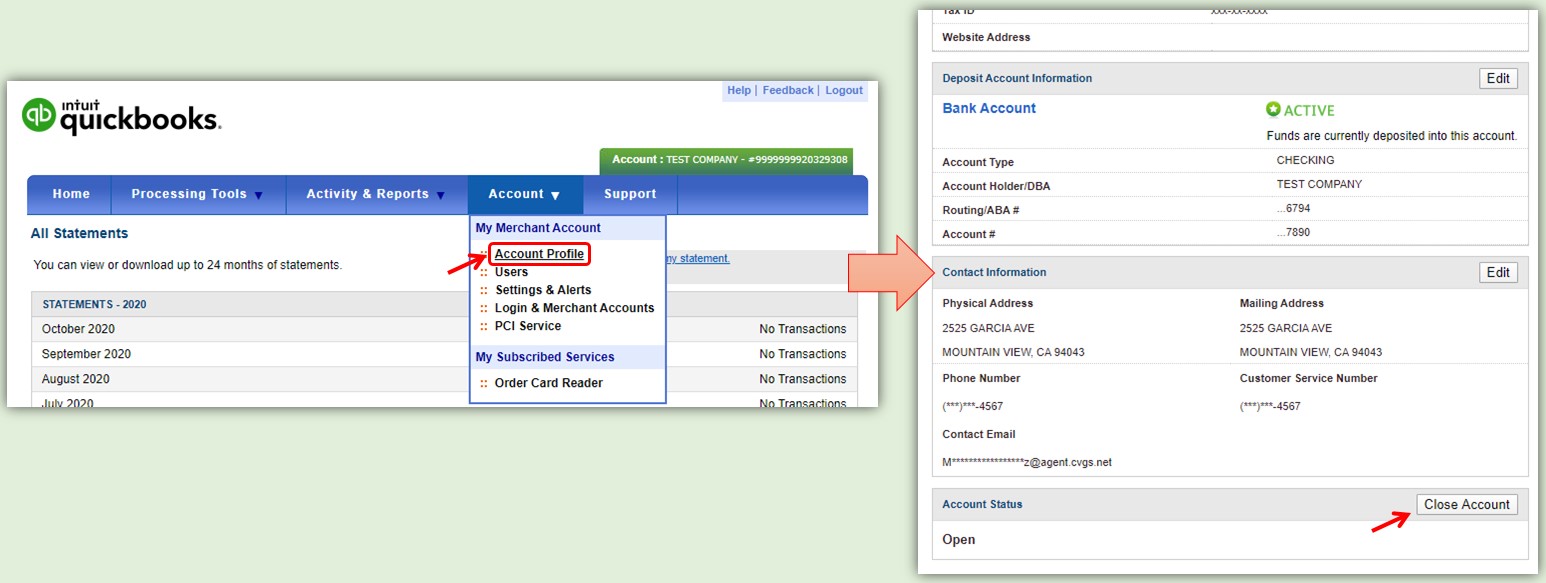Click the partially hidden statement link
Viewport: 1546px width, 583px height.
click(x=698, y=259)
